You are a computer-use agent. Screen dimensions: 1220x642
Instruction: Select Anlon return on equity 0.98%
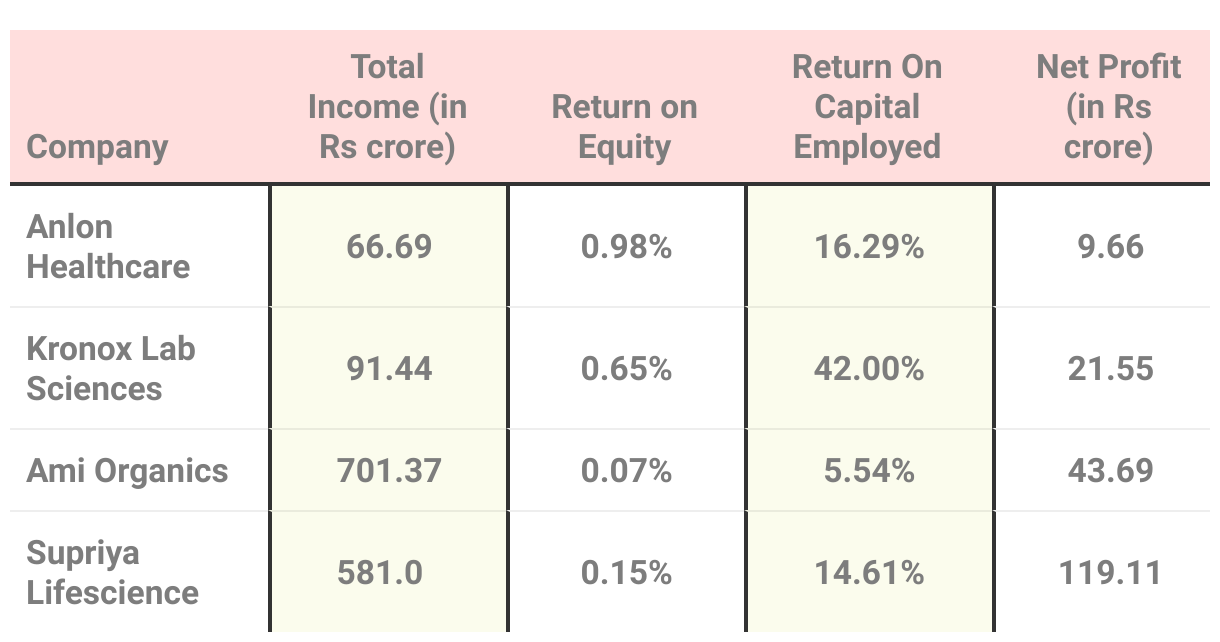[x=626, y=247]
